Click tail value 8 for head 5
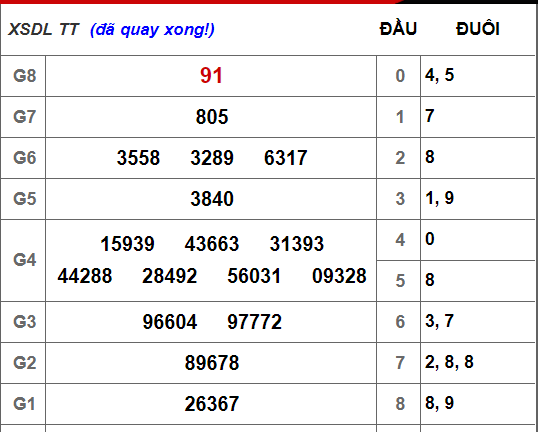Screen dimensions: 541x432 point(430,280)
